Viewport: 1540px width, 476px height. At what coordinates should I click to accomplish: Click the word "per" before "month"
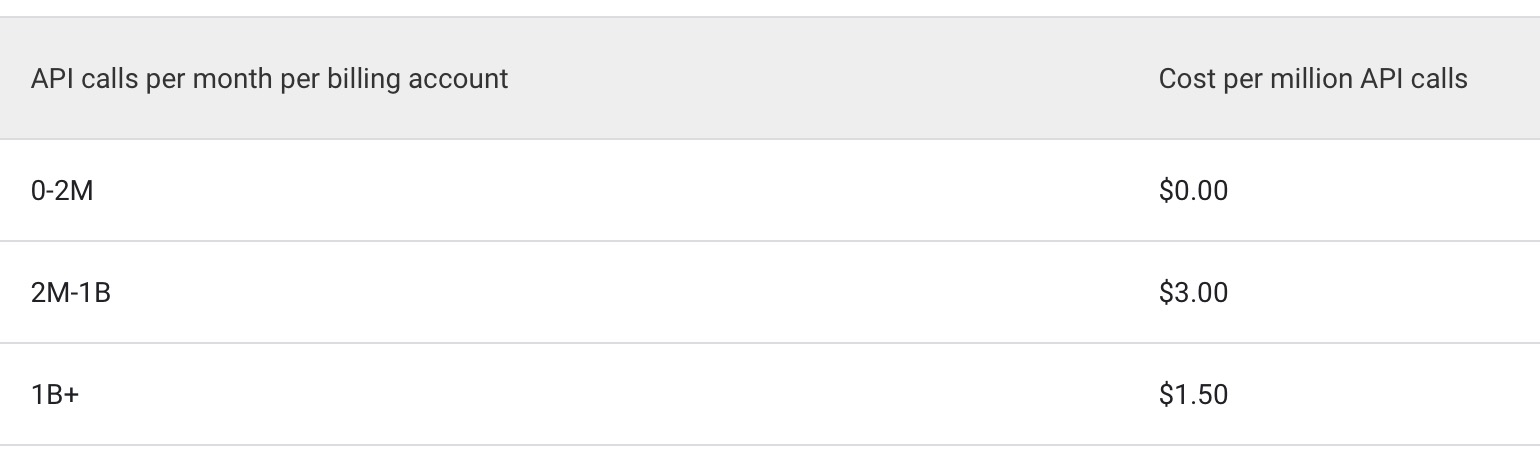[x=166, y=78]
